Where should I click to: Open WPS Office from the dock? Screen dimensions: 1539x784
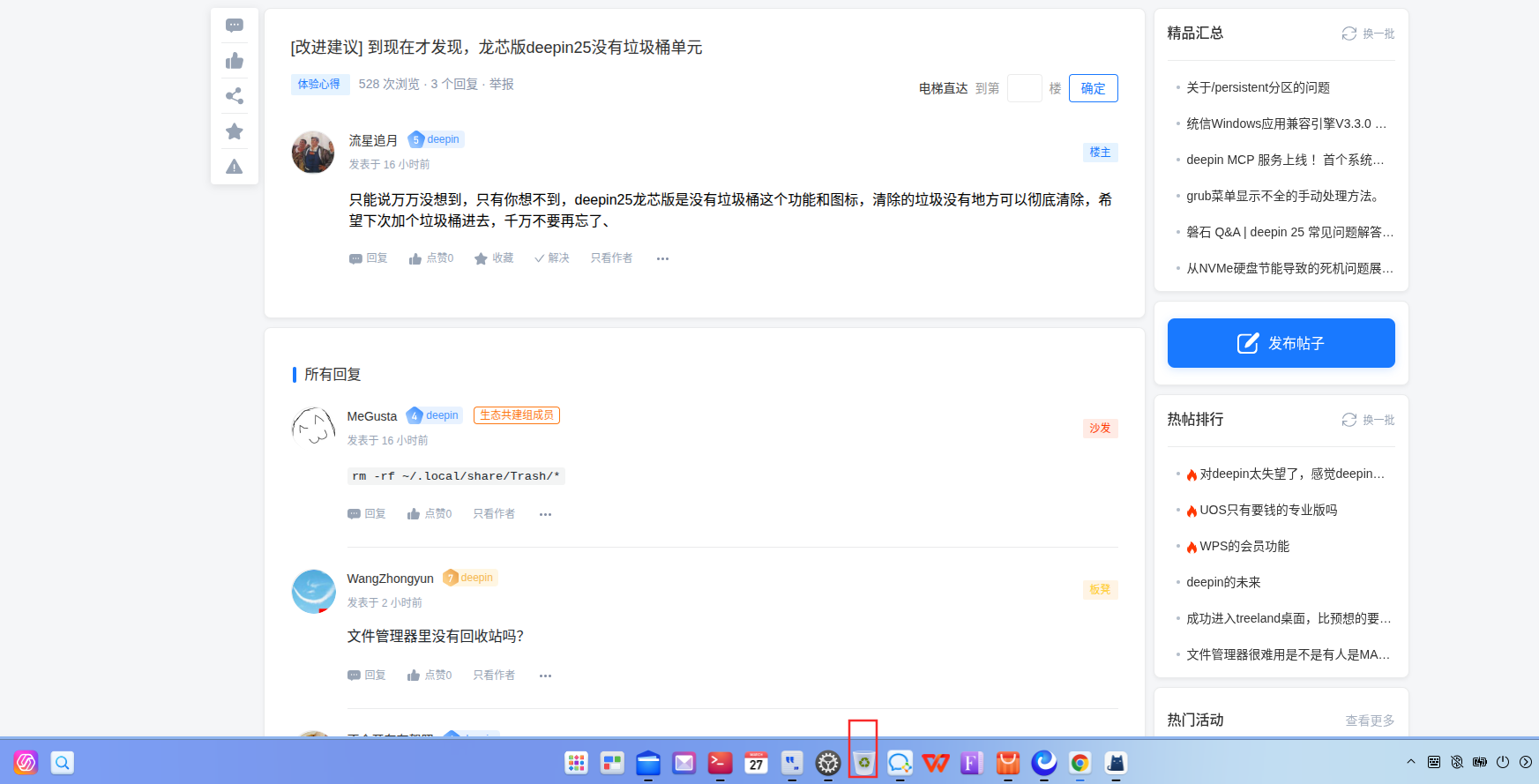click(x=936, y=763)
